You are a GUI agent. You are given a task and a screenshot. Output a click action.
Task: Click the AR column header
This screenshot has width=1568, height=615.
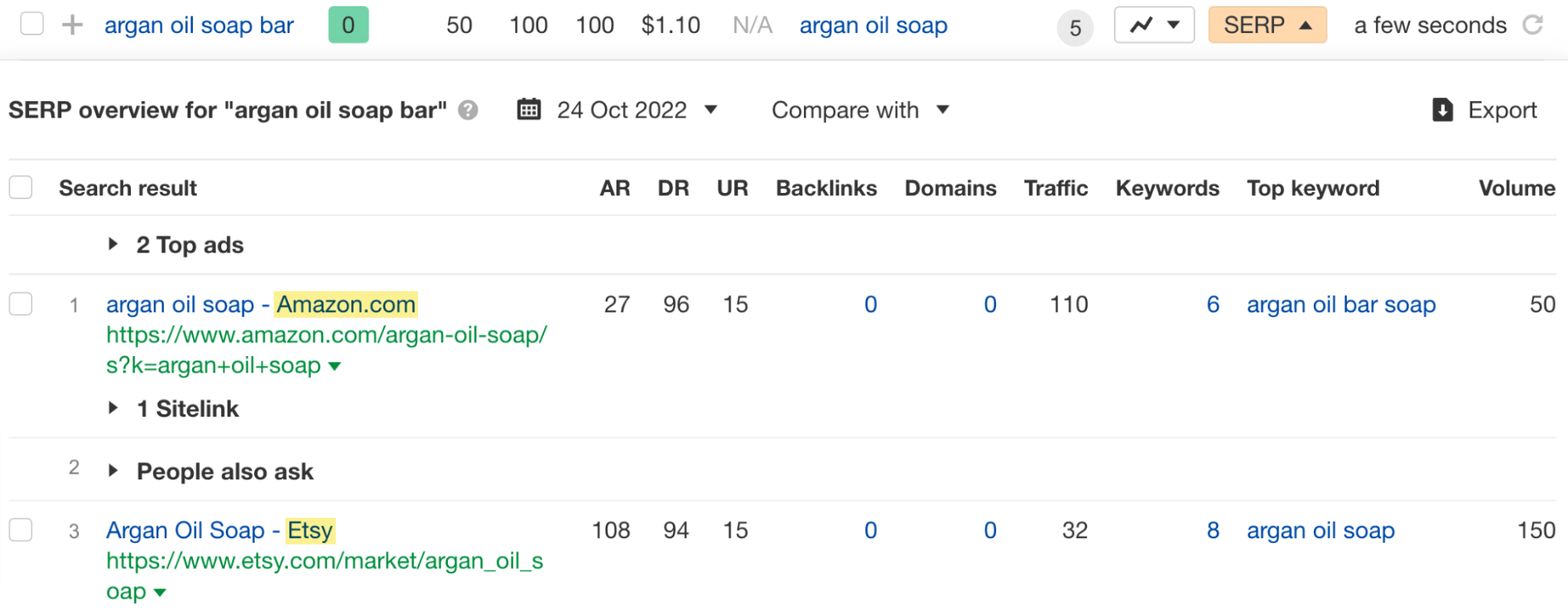coord(615,188)
